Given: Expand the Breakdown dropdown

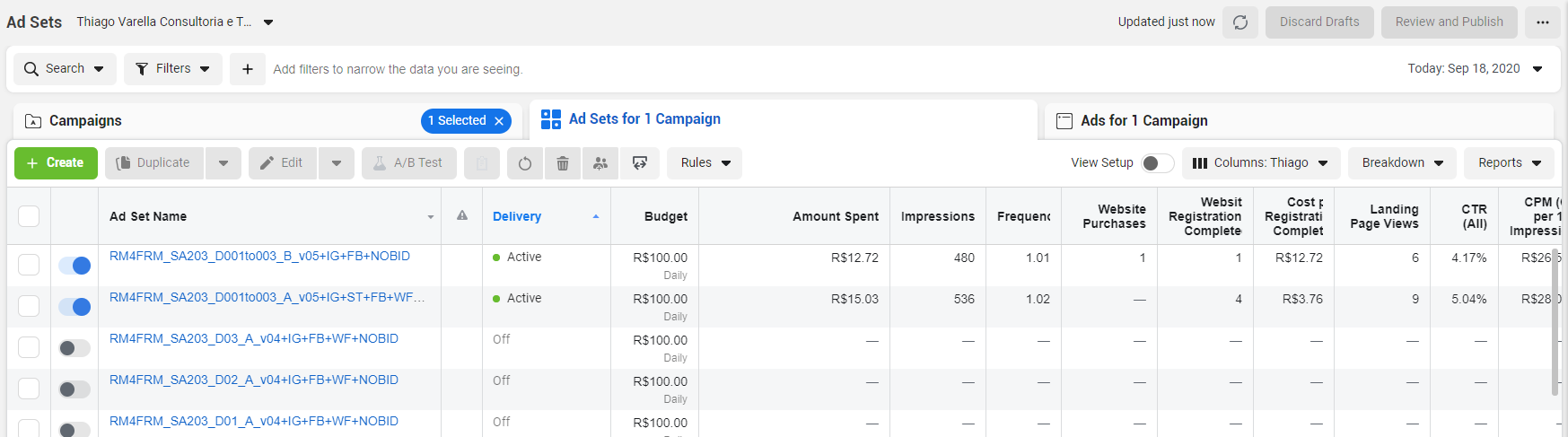Looking at the screenshot, I should pos(1402,163).
